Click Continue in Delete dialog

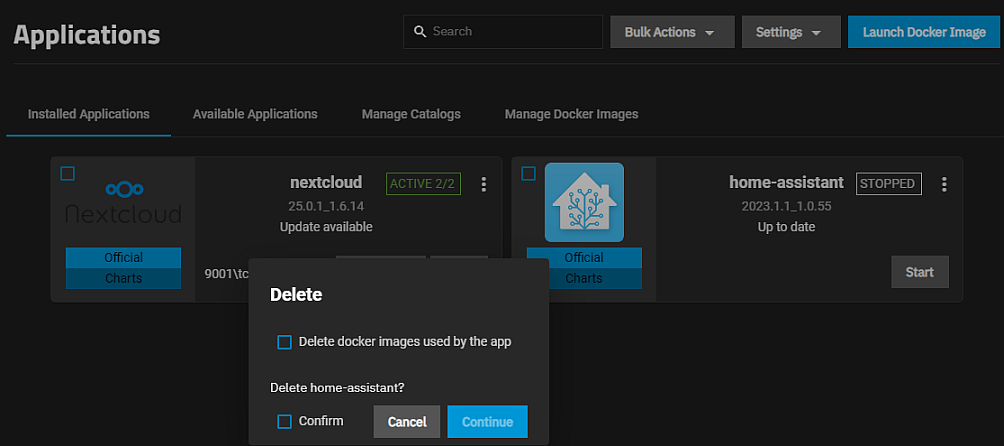(487, 422)
